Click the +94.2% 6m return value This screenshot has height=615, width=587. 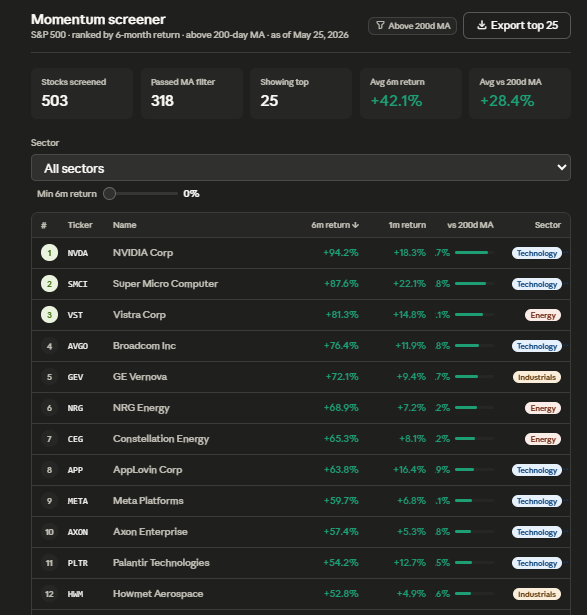point(341,253)
